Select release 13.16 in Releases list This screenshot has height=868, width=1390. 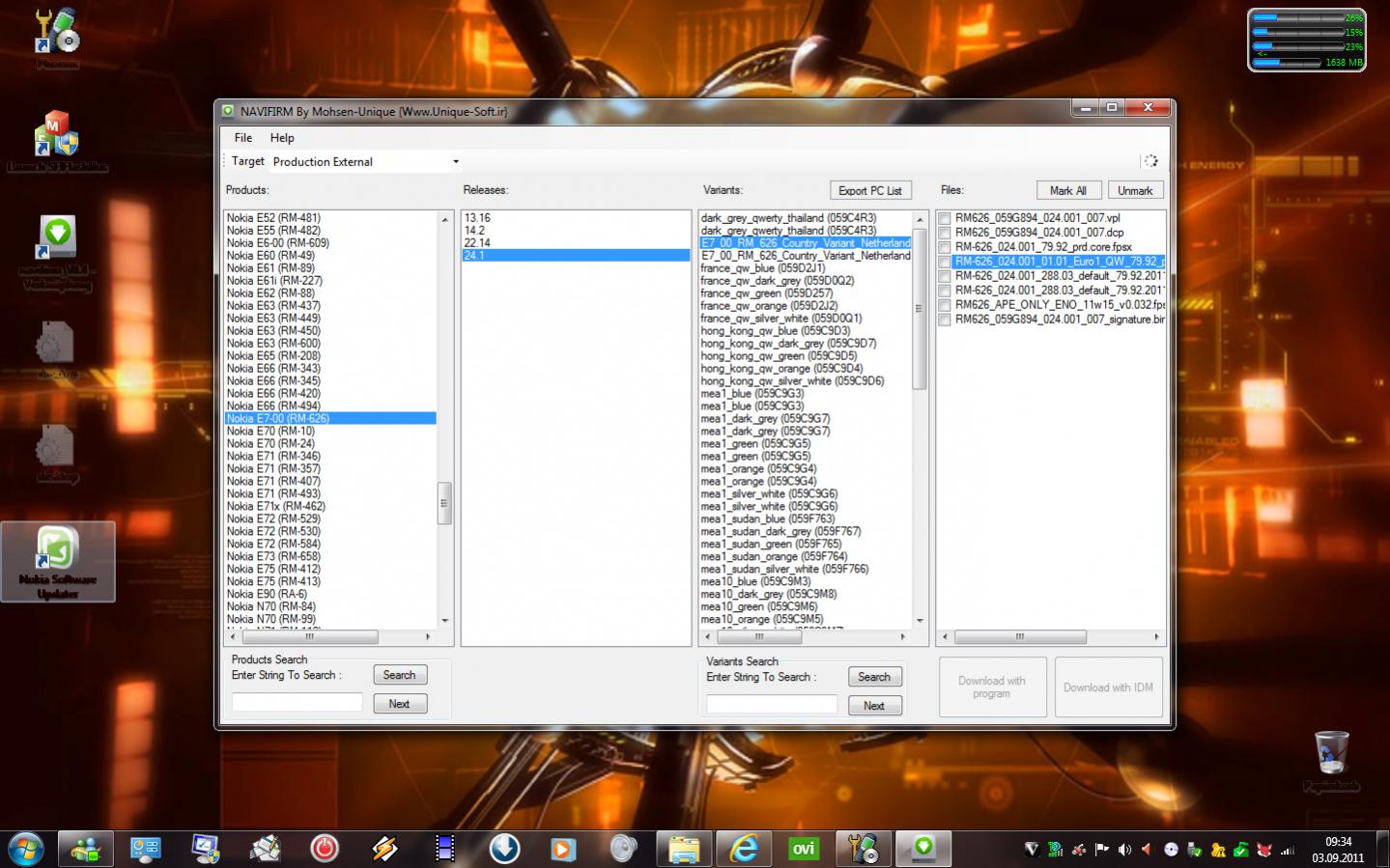tap(577, 218)
